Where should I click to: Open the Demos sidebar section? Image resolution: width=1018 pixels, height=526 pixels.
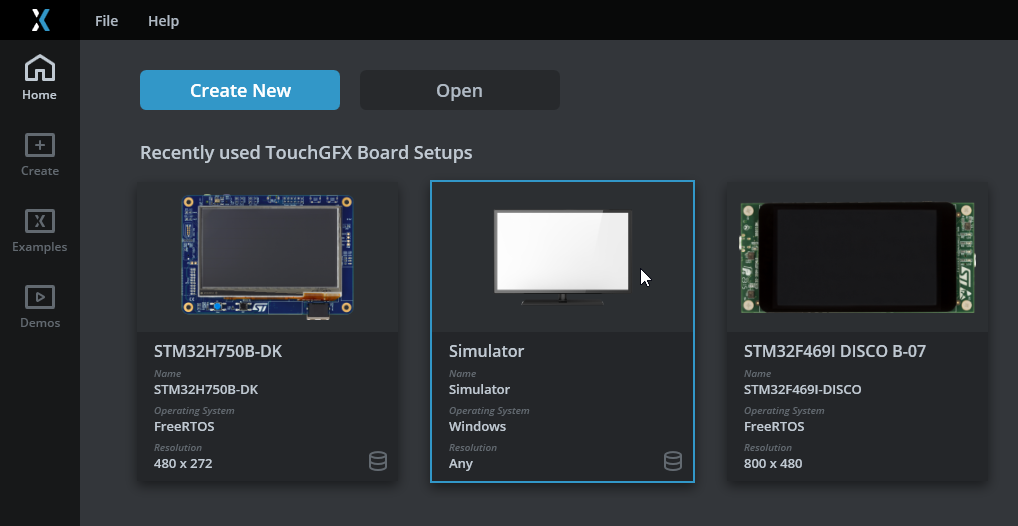[40, 307]
